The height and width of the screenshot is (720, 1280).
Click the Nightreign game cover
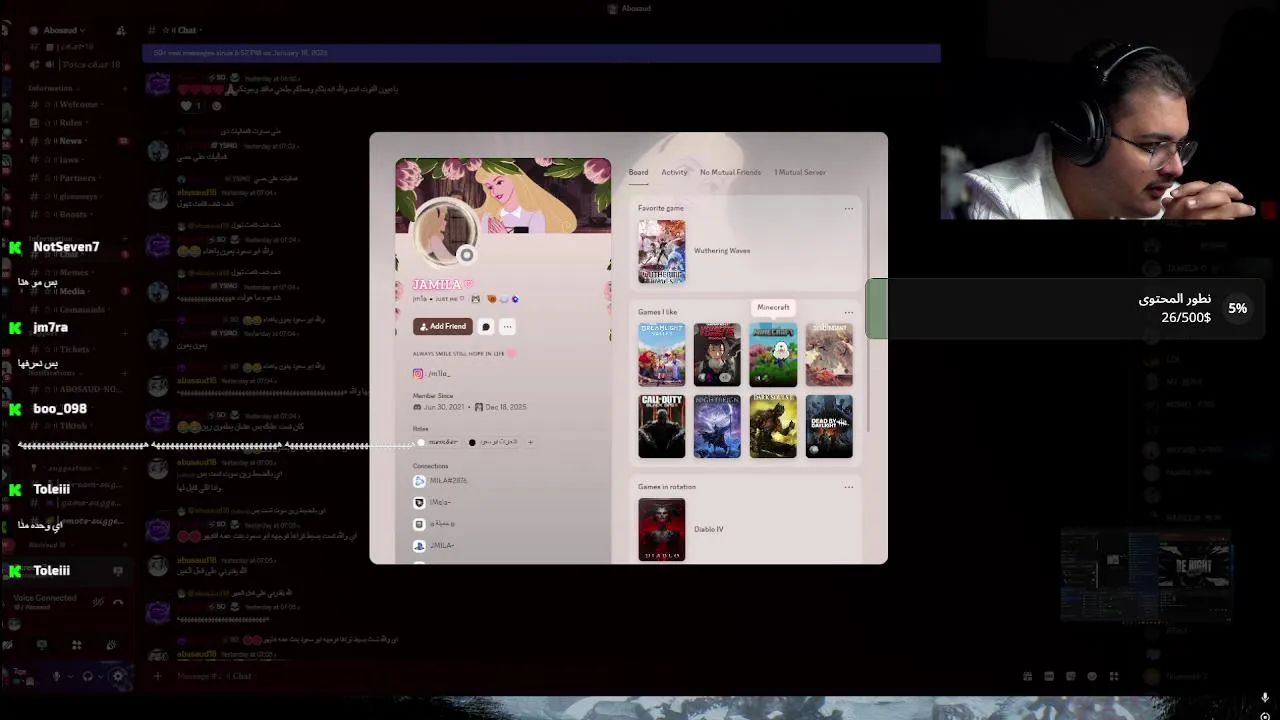click(x=717, y=426)
